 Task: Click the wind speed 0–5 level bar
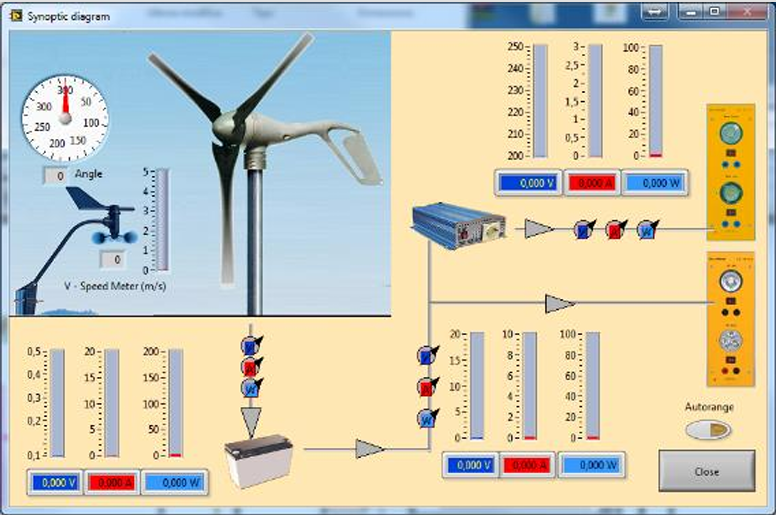pos(162,220)
